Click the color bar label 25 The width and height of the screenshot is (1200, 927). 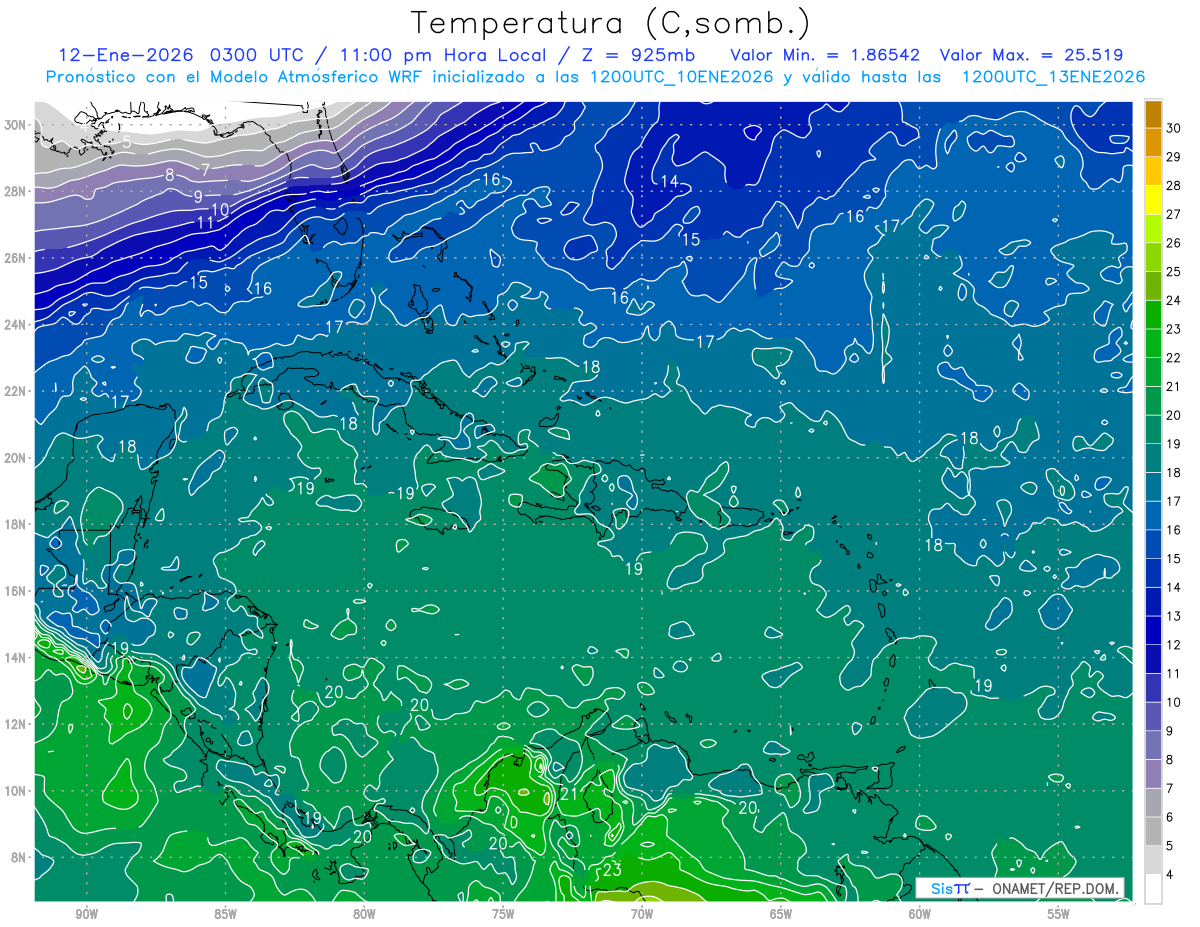pyautogui.click(x=1175, y=272)
